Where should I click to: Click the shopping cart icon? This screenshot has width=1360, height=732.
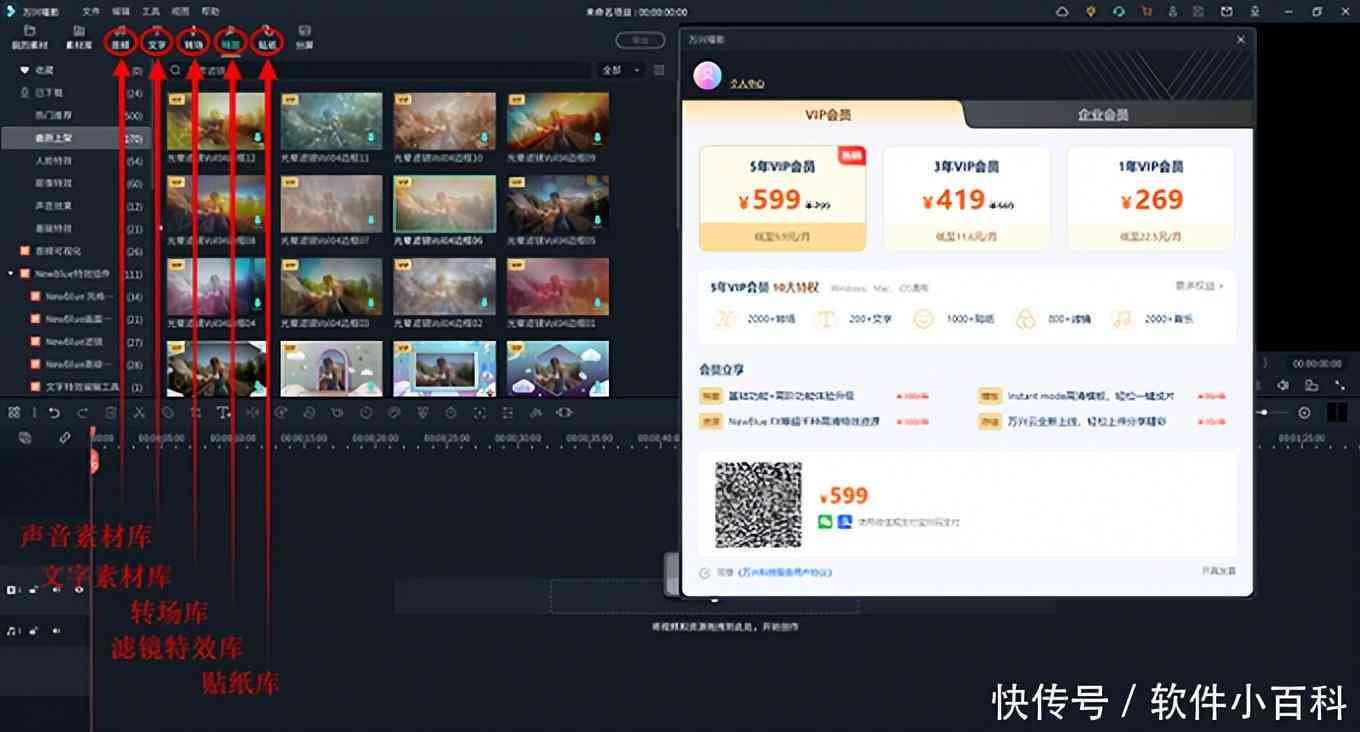(1147, 11)
